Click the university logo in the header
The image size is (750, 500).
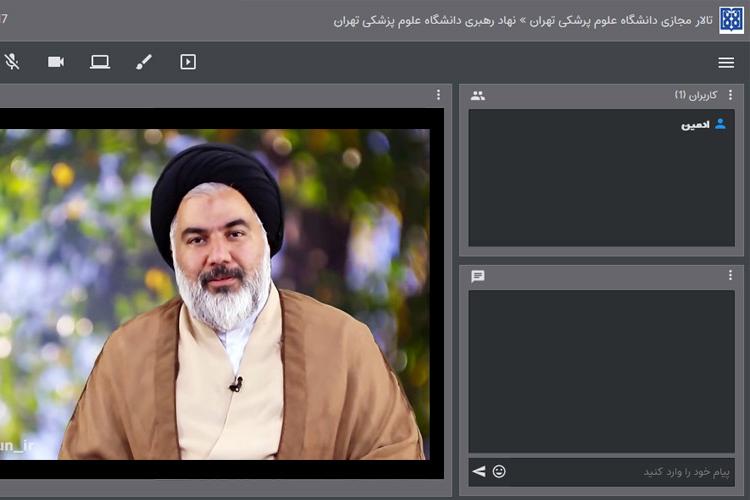732,20
